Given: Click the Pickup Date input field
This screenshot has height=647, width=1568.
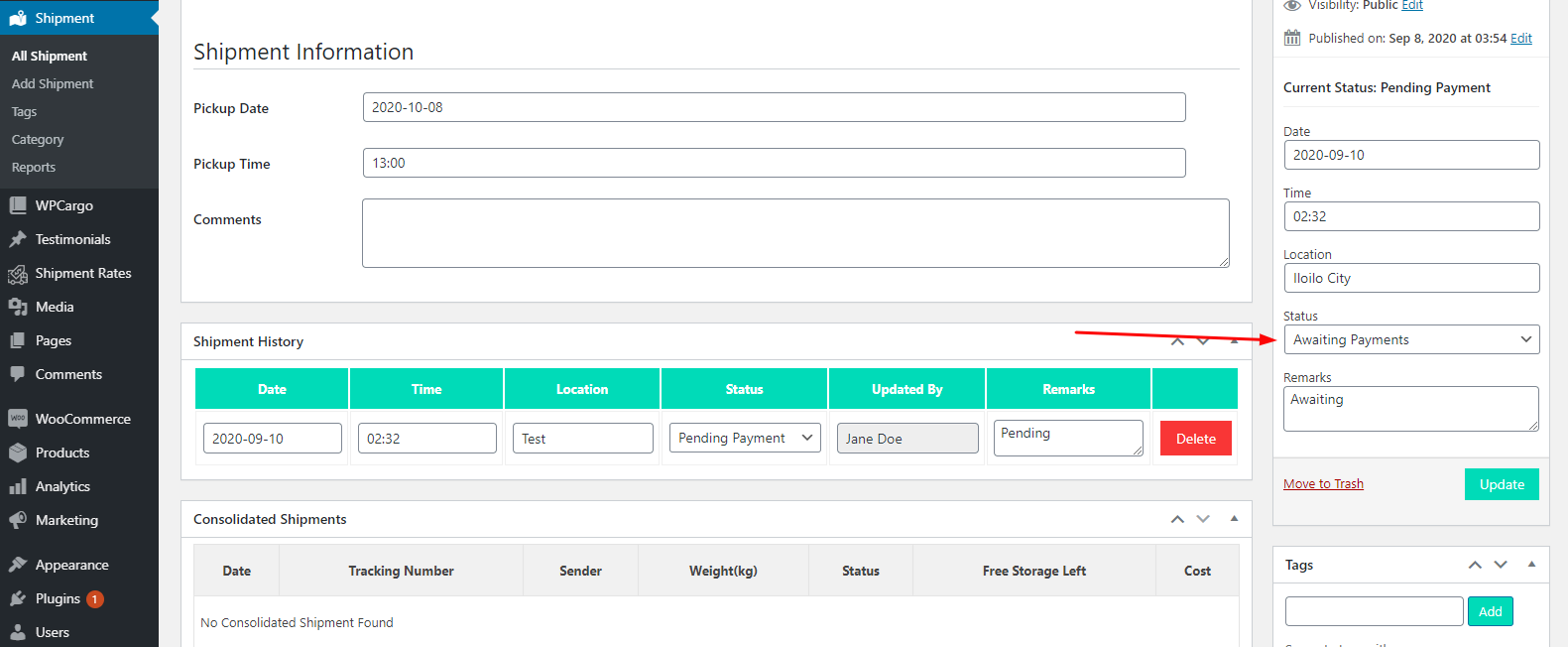Looking at the screenshot, I should pyautogui.click(x=774, y=107).
